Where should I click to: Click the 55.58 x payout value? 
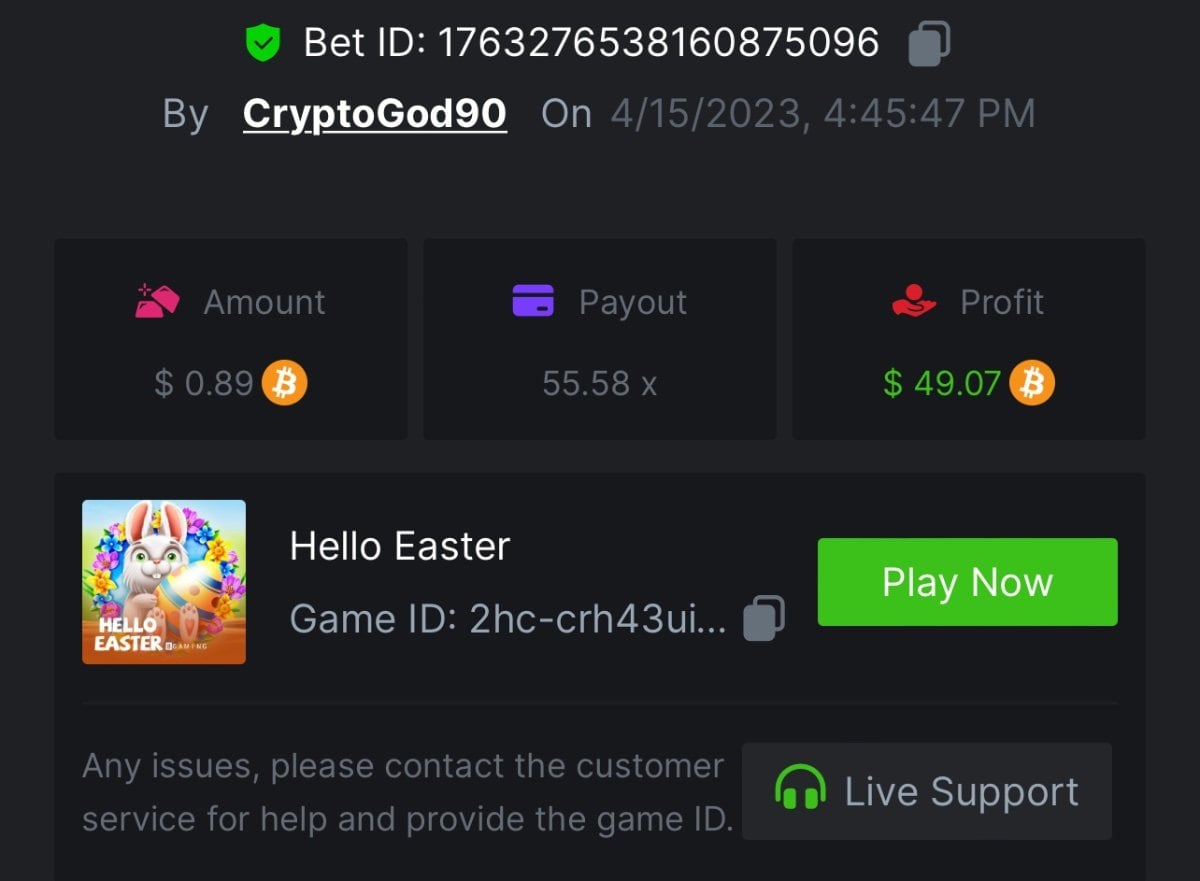pos(599,383)
